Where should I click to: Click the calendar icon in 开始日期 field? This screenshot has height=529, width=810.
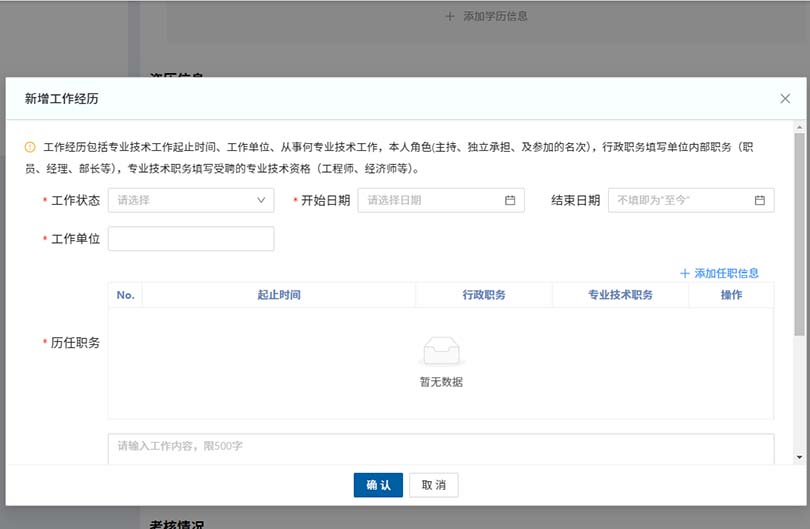click(x=510, y=200)
